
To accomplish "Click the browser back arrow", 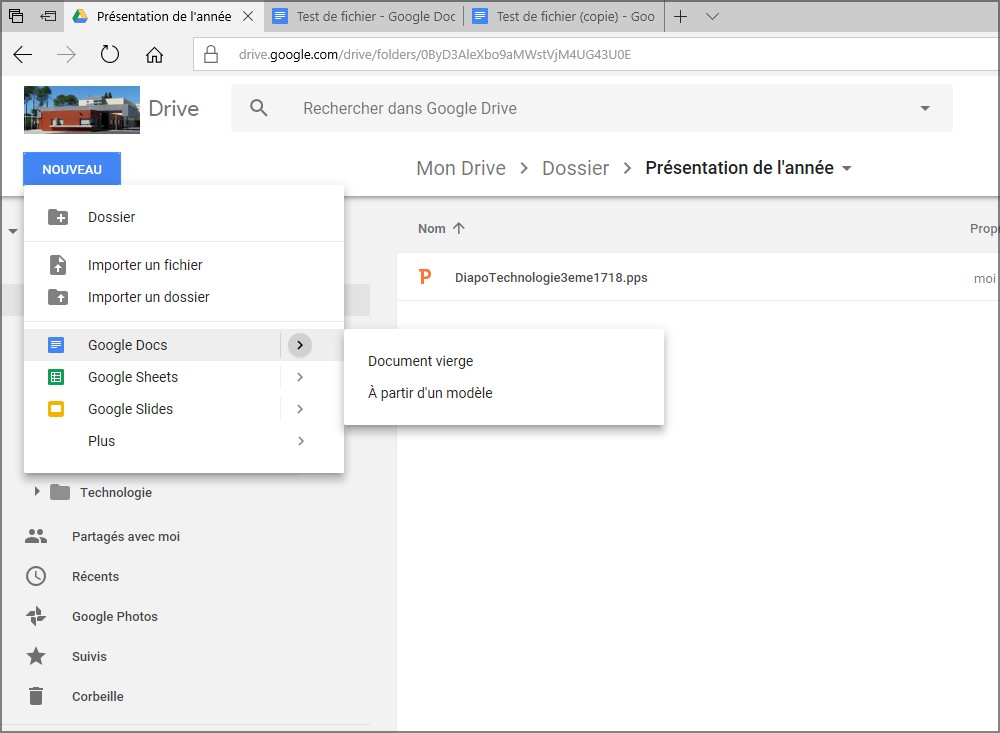I will 22,55.
